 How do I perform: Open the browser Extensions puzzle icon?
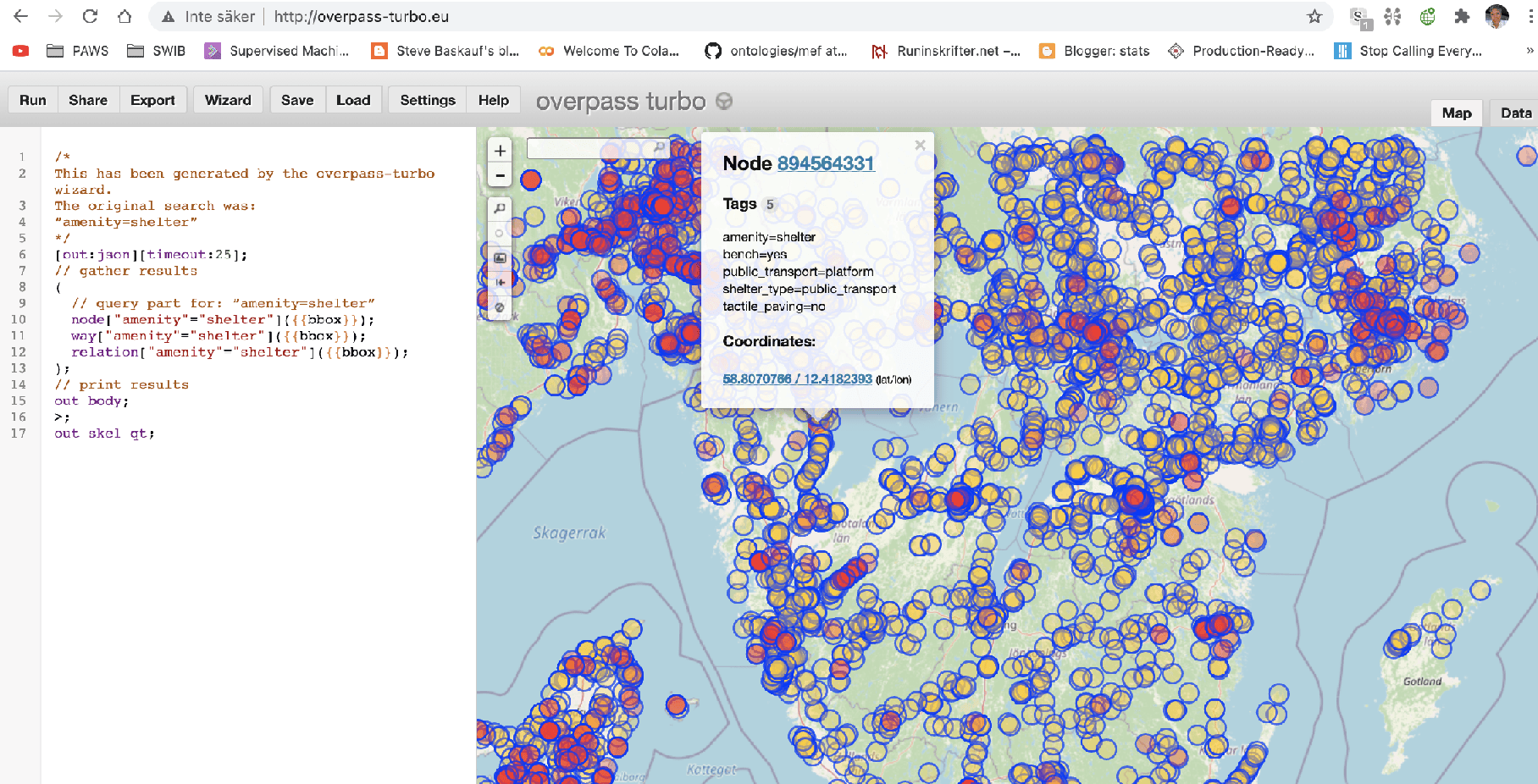point(1462,17)
